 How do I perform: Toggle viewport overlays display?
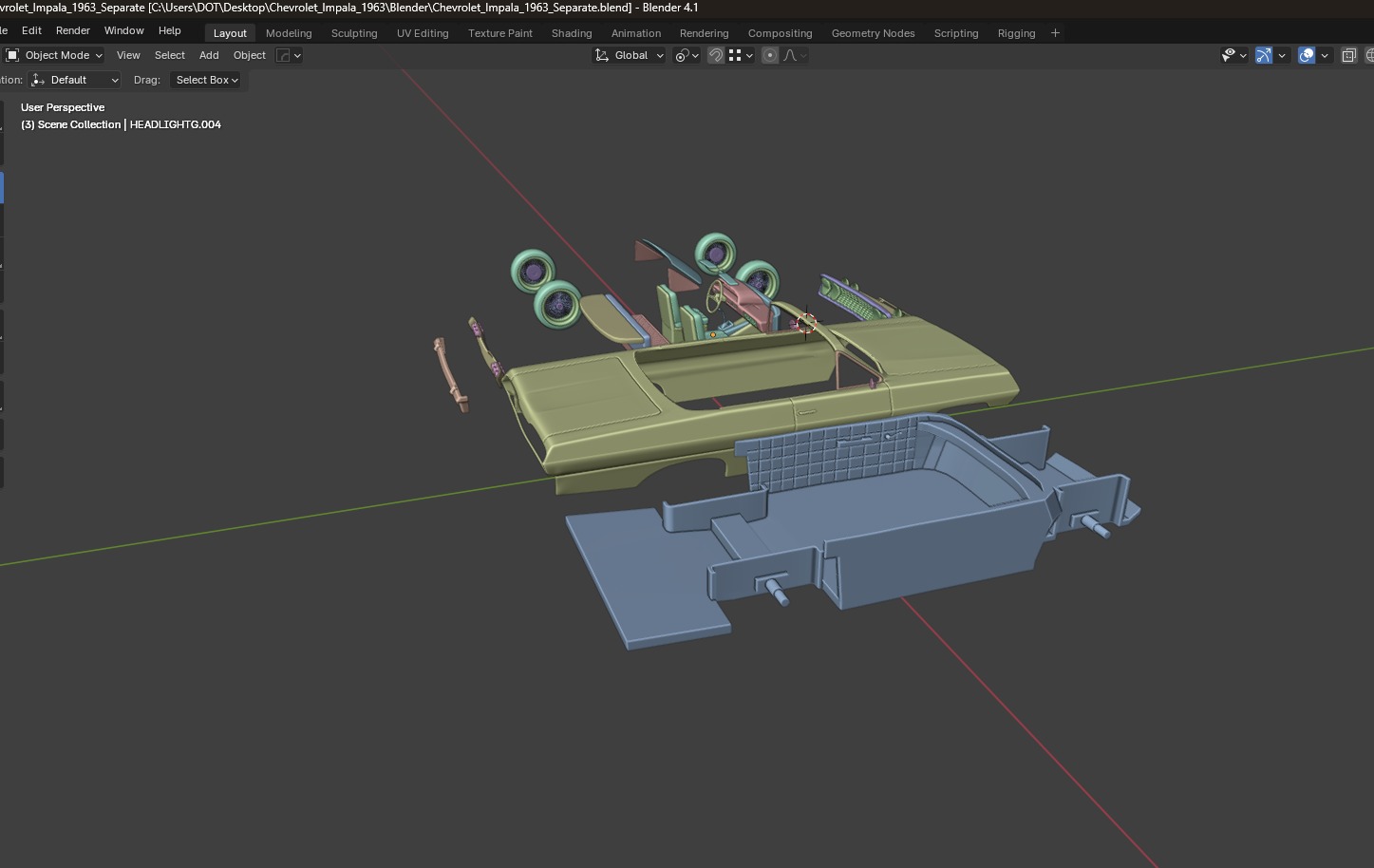pos(1307,55)
